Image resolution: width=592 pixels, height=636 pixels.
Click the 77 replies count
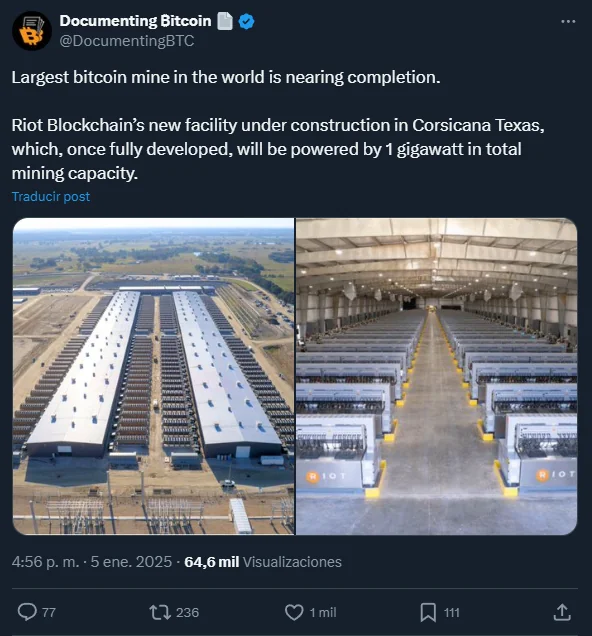point(49,612)
